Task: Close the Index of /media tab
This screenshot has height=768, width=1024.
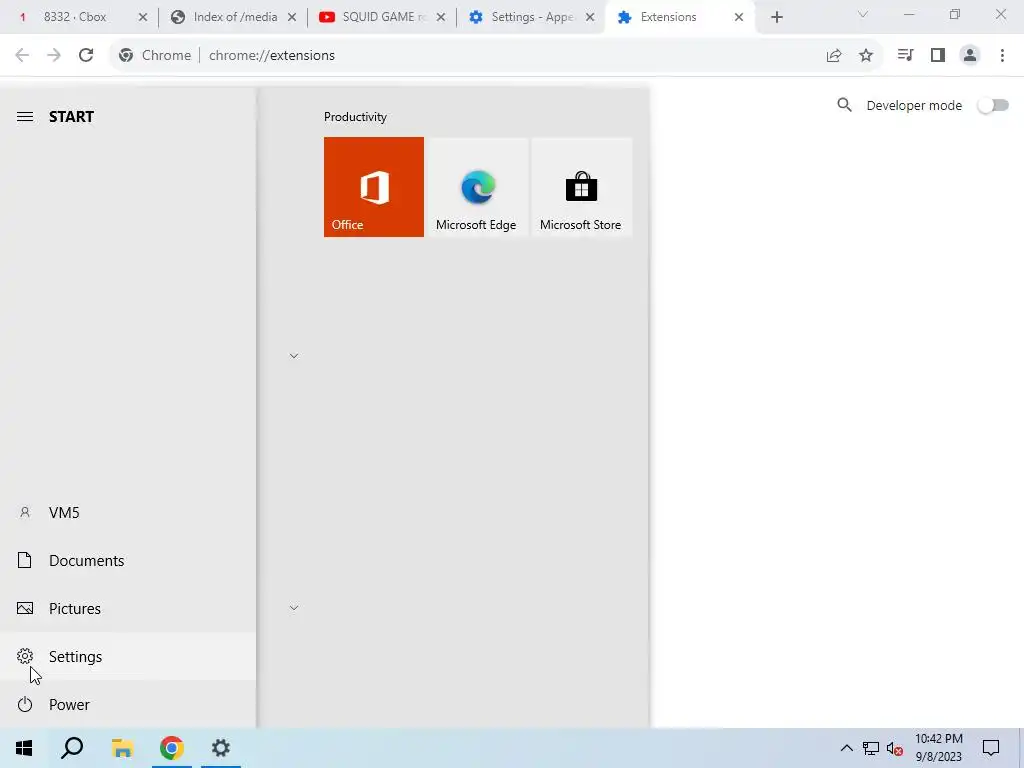Action: [x=292, y=17]
